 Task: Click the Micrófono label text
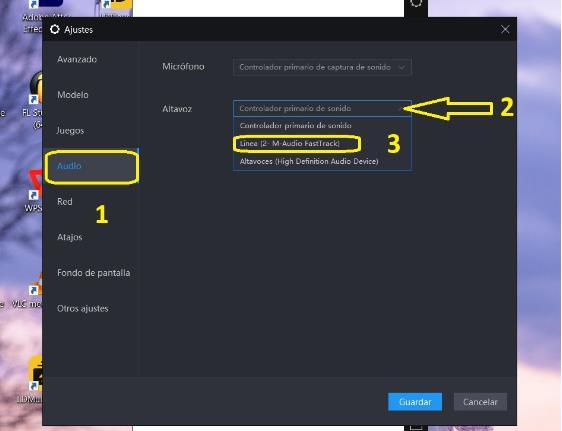point(183,67)
